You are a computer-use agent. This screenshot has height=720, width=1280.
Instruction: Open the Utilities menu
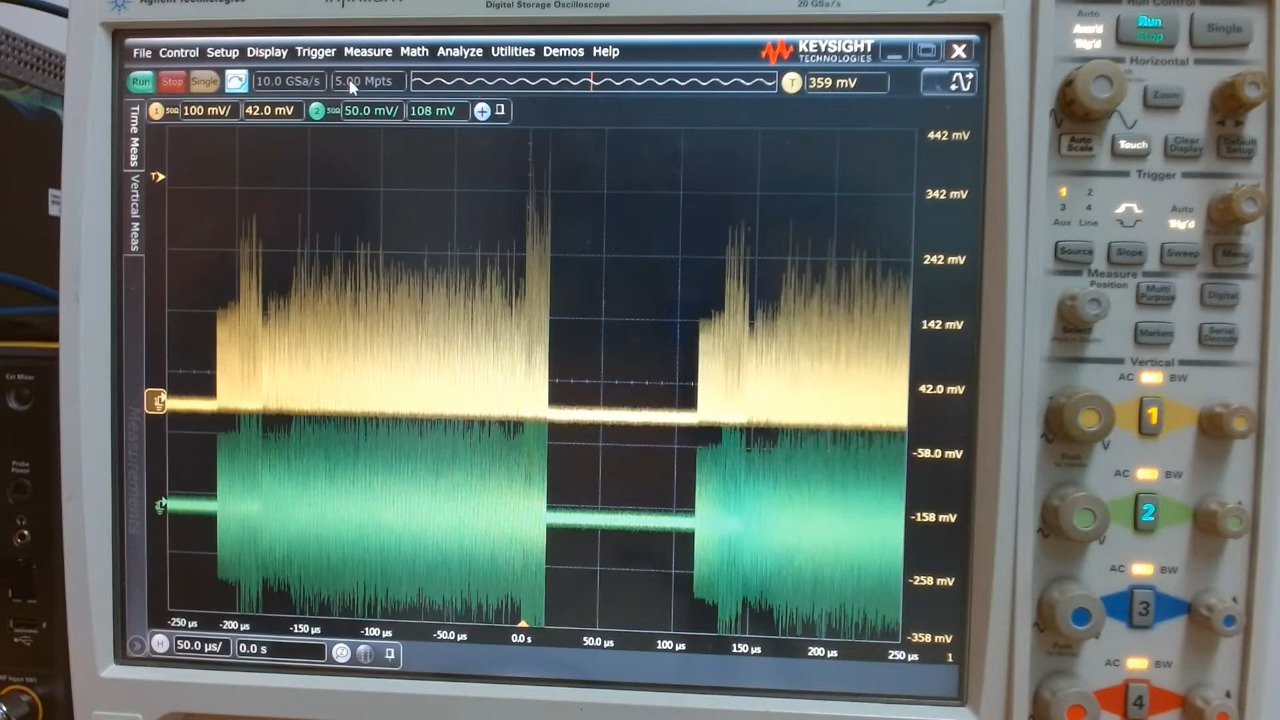coord(513,52)
